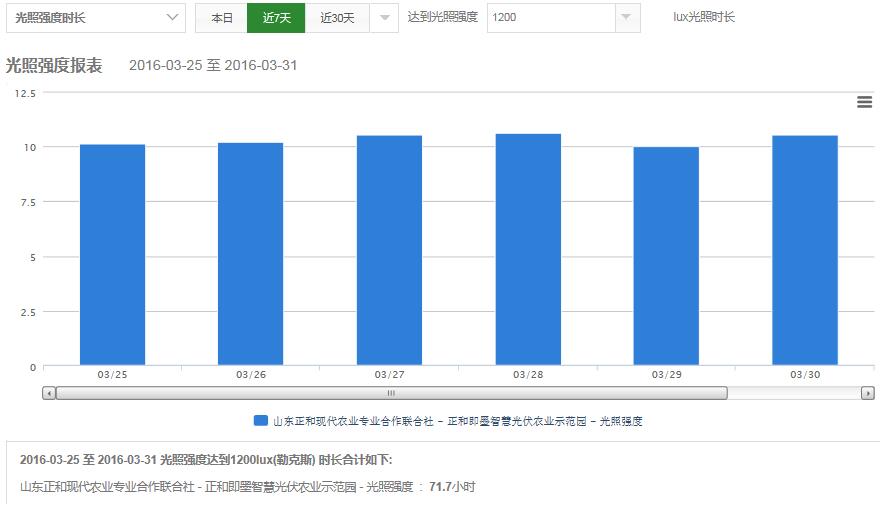Open the 光照强度时长 report type dropdown
880x506 pixels.
click(95, 18)
